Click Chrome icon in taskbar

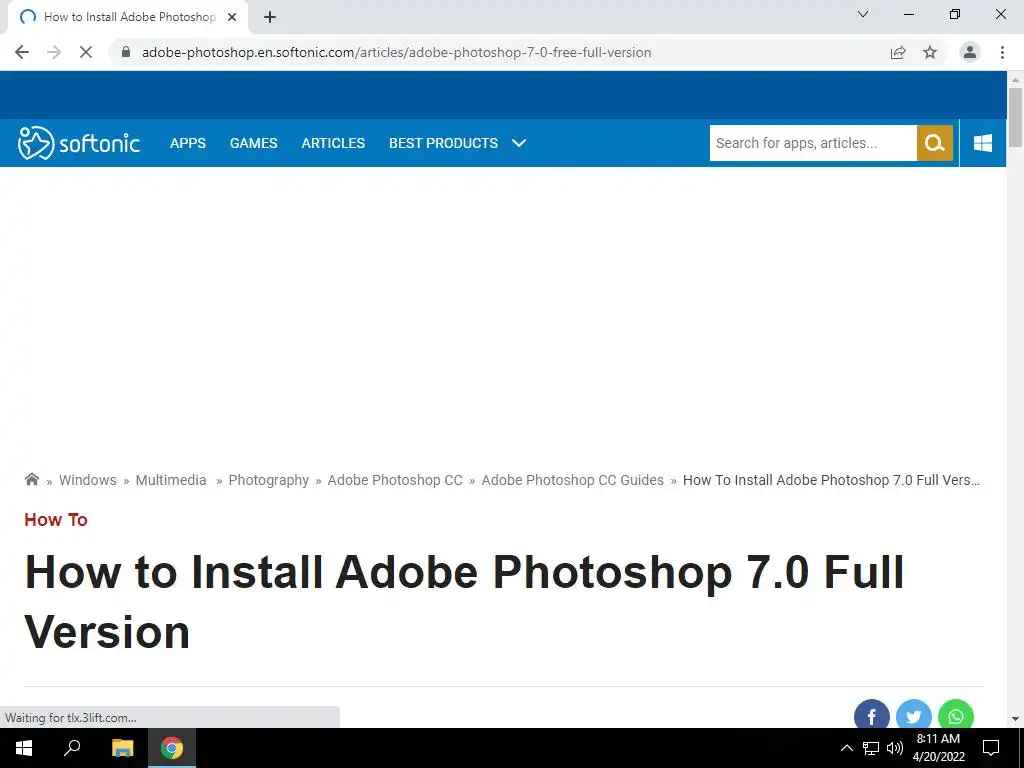point(172,748)
